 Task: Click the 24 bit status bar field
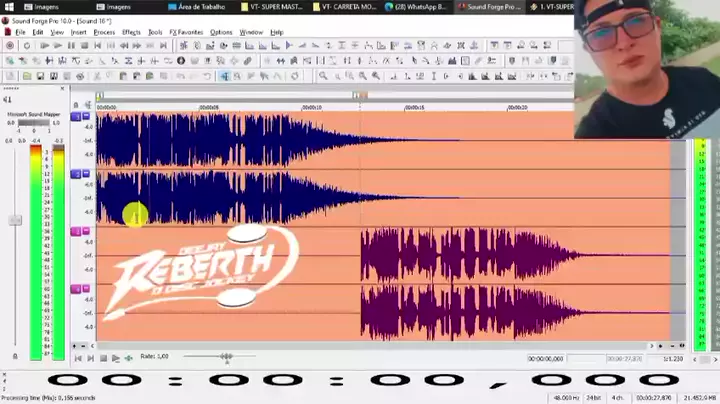[x=593, y=398]
